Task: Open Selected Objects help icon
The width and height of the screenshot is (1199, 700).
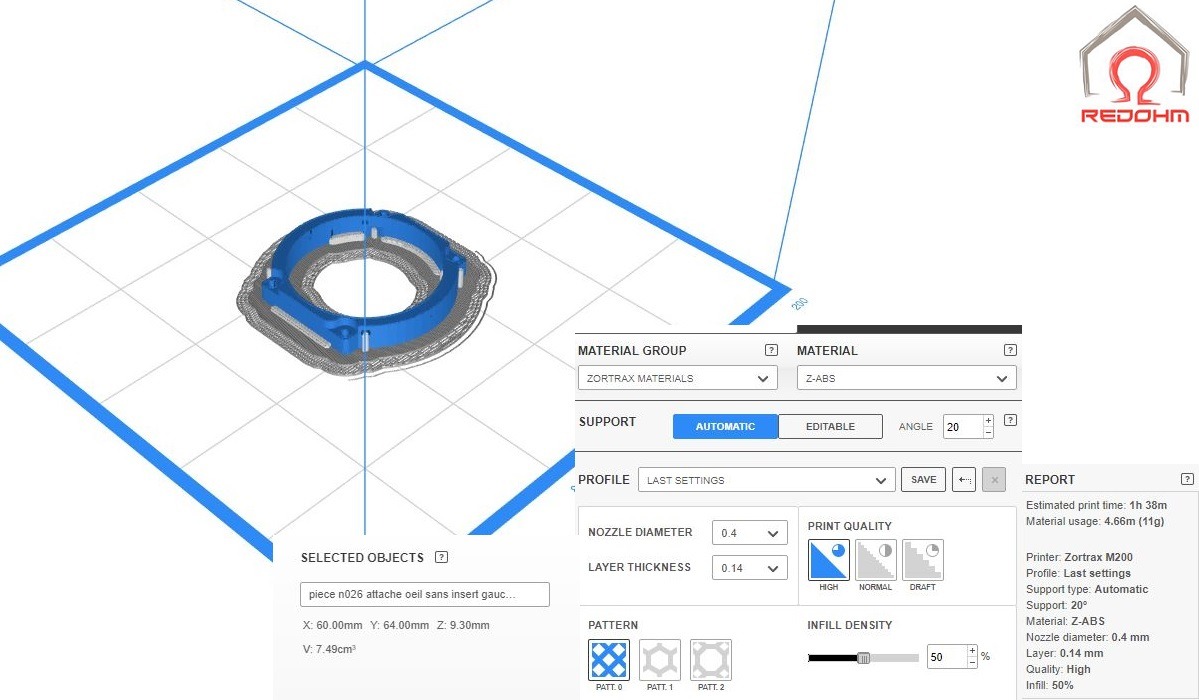Action: (441, 557)
